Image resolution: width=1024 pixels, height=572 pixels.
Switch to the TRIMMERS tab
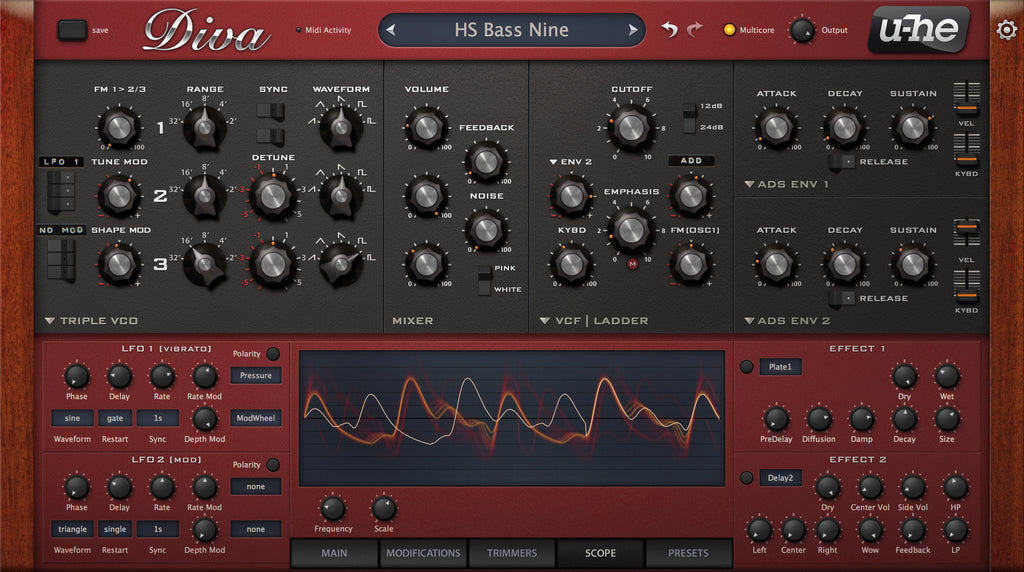pyautogui.click(x=512, y=553)
